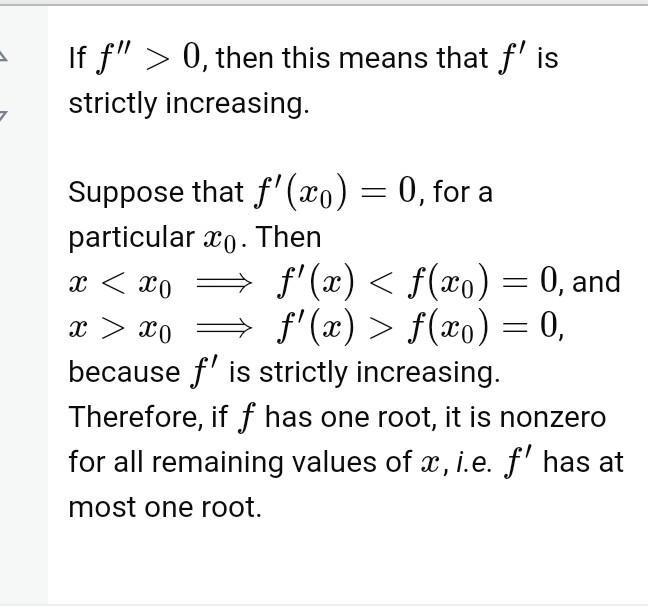Click the "because f' is strictly increasing." line
Image resolution: width=648 pixels, height=610 pixels.
coord(283,372)
